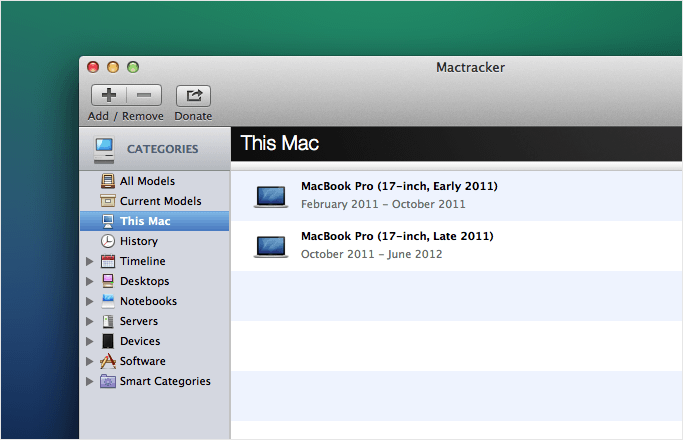Viewport: 683px width, 440px height.
Task: Expand the Software disclosure triangle
Action: [89, 362]
